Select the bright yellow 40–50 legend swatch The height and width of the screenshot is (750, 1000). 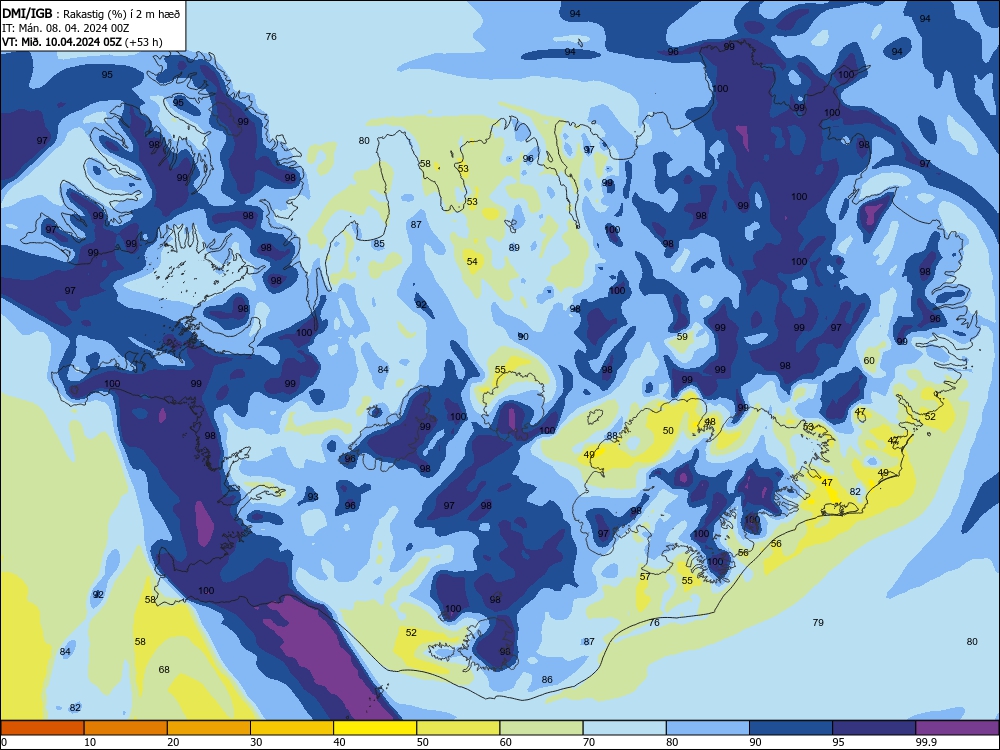tap(375, 728)
